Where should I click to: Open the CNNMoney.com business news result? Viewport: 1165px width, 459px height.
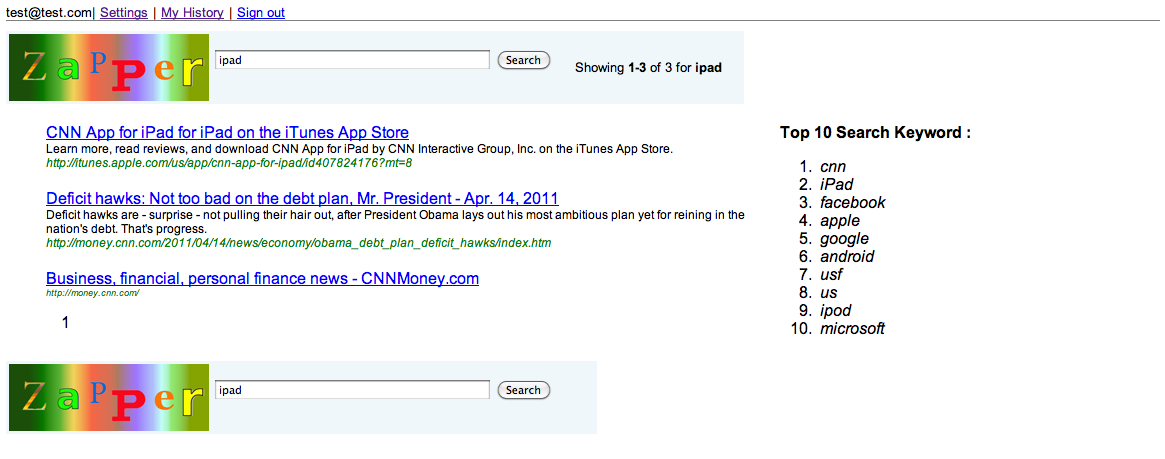click(262, 279)
